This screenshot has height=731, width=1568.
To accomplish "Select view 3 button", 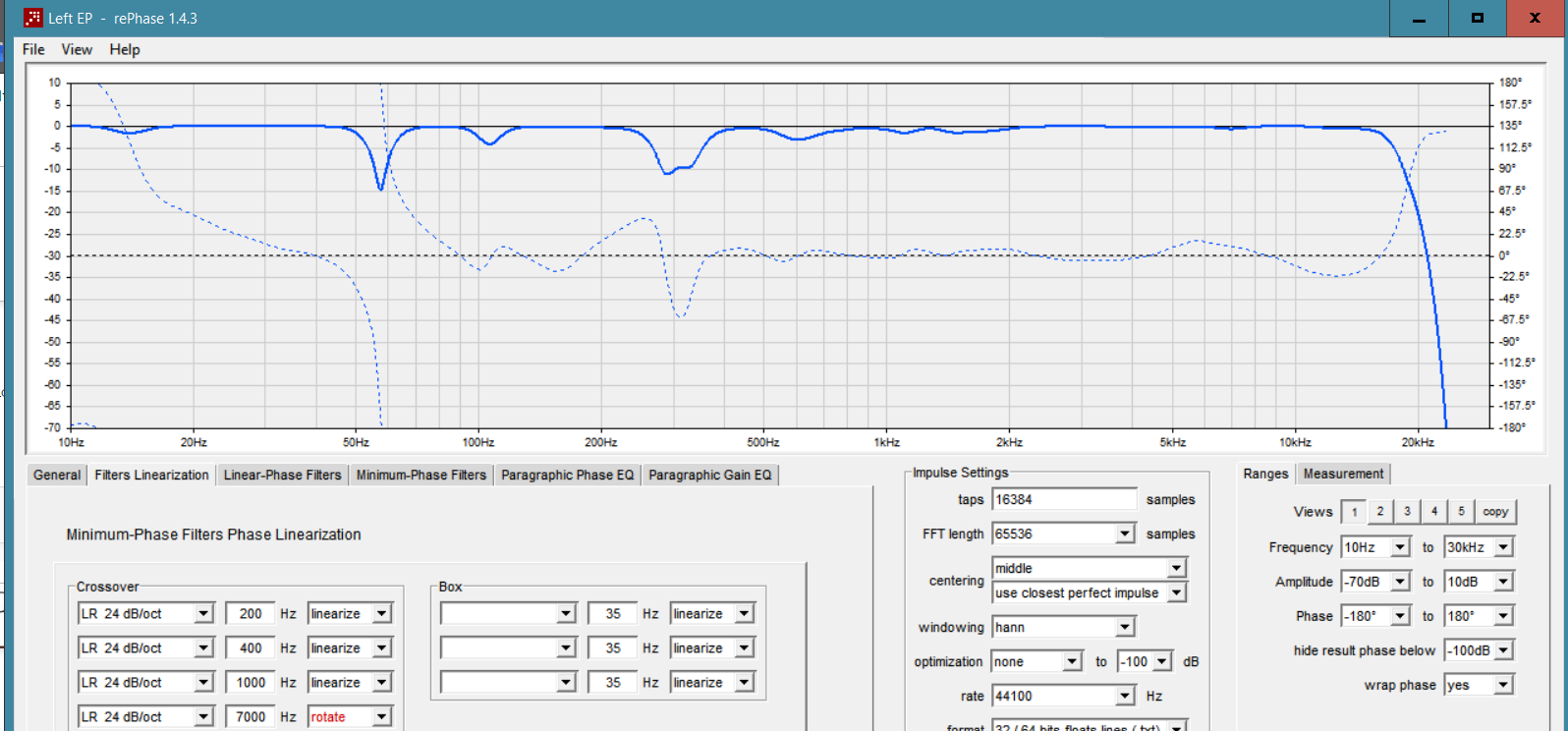I will pyautogui.click(x=1407, y=512).
